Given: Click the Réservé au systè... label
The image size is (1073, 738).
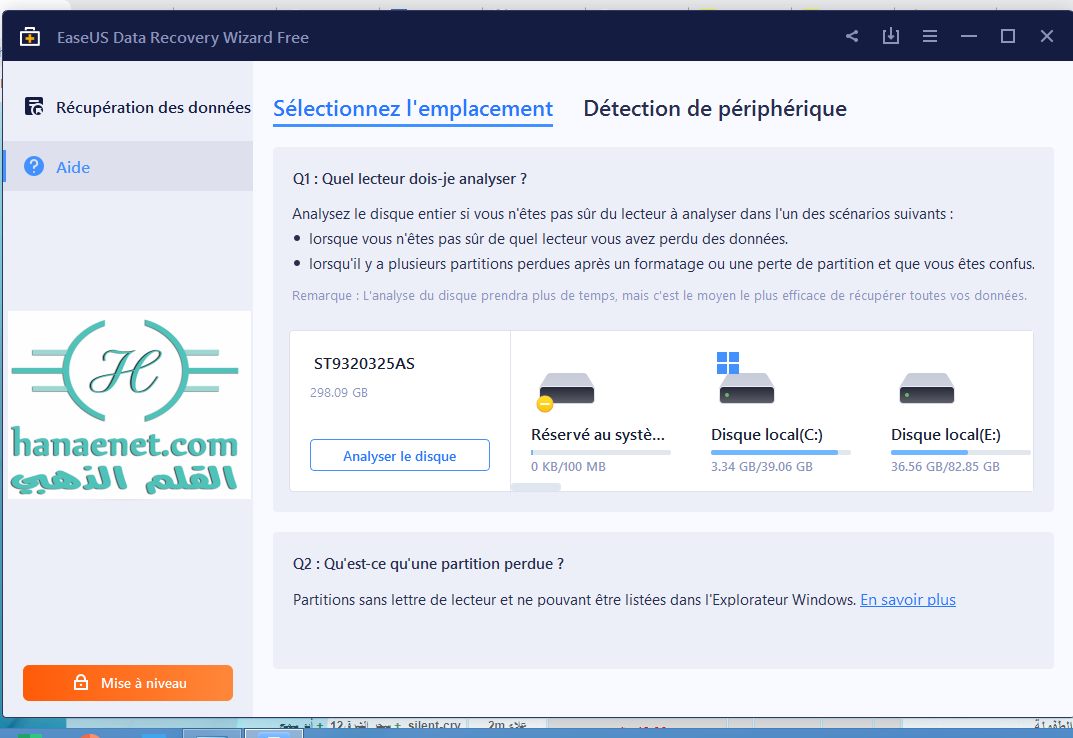Looking at the screenshot, I should pyautogui.click(x=598, y=435).
